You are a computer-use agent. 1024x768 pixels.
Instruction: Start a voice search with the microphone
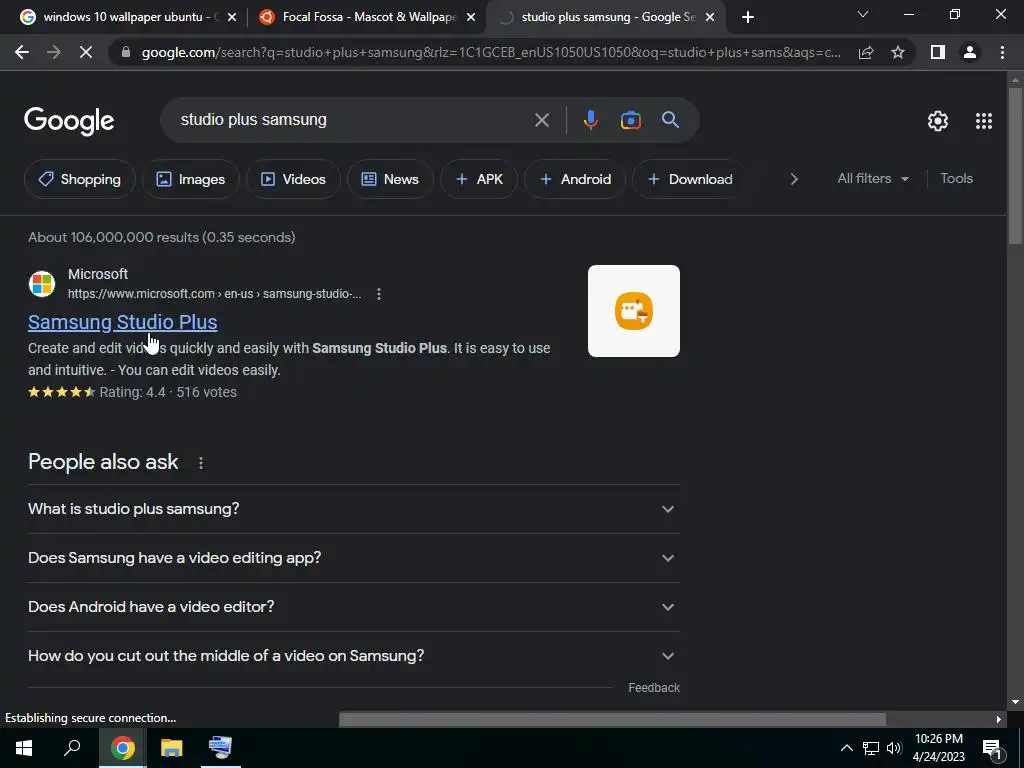tap(590, 120)
